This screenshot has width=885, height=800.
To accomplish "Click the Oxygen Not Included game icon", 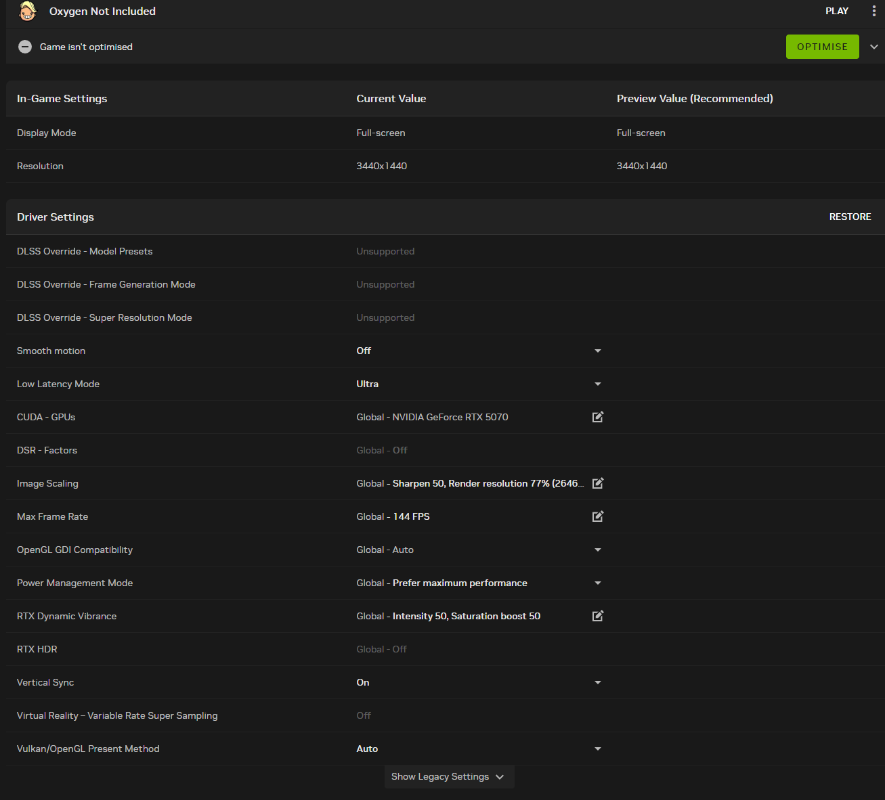I will click(x=27, y=11).
